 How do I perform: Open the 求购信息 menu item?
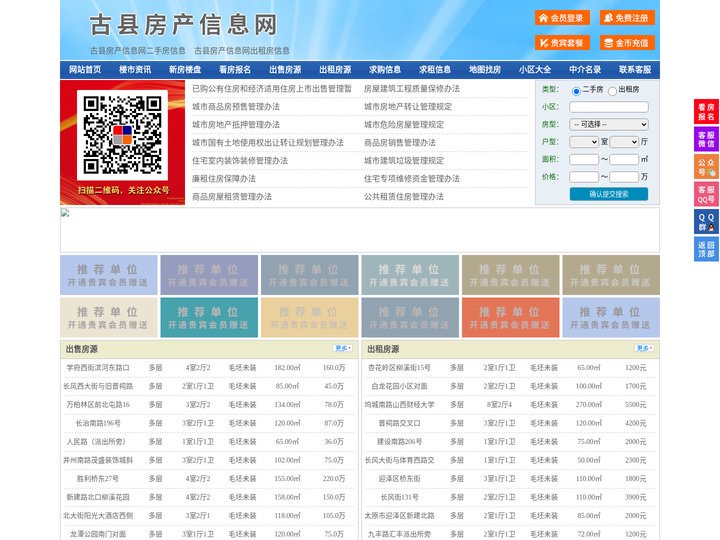point(385,70)
